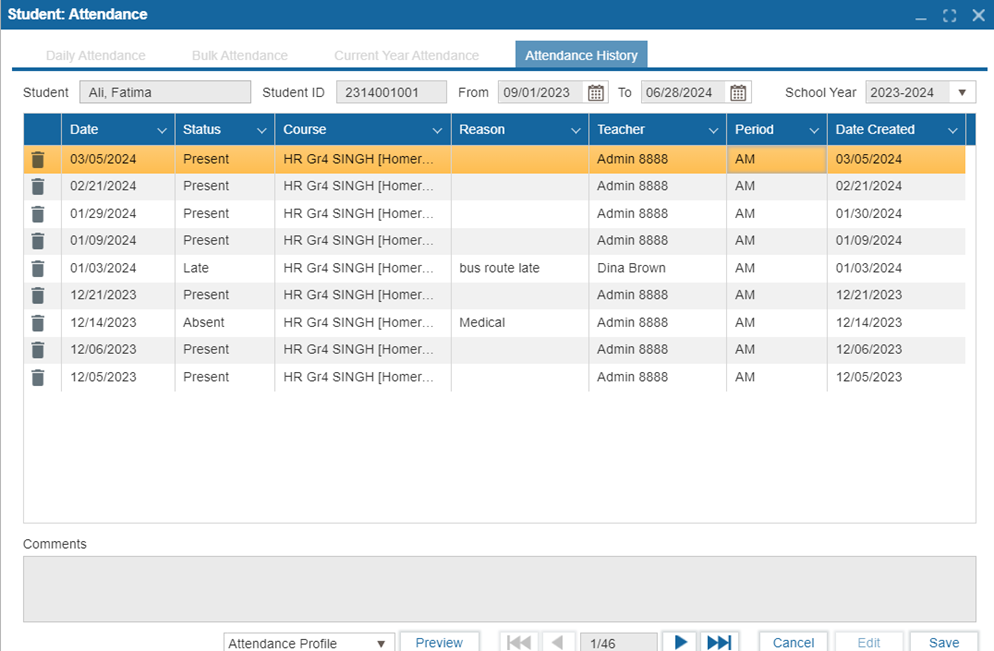Open the To date calendar picker
Screen dimensions: 994x651
(738, 93)
